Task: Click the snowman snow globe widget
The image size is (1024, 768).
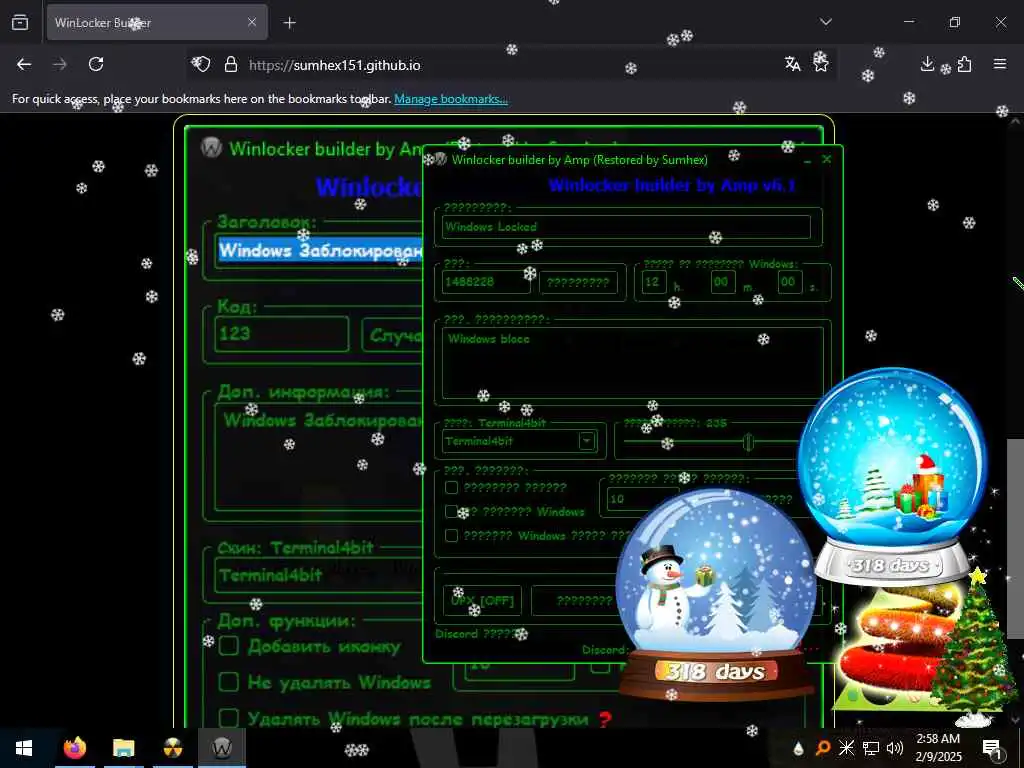Action: (716, 594)
